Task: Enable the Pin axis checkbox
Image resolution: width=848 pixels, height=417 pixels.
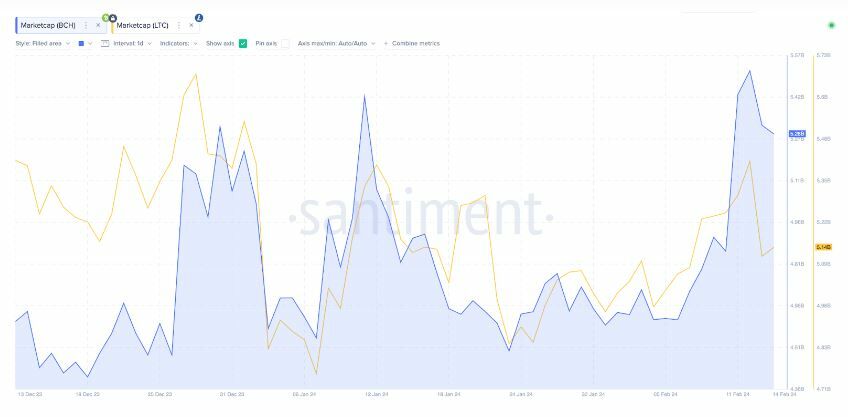Action: click(285, 43)
